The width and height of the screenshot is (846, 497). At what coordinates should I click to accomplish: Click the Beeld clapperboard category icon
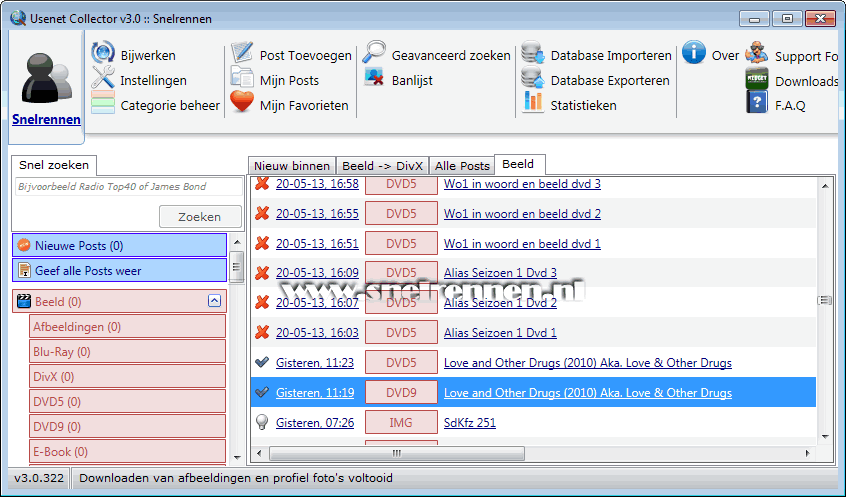point(24,301)
